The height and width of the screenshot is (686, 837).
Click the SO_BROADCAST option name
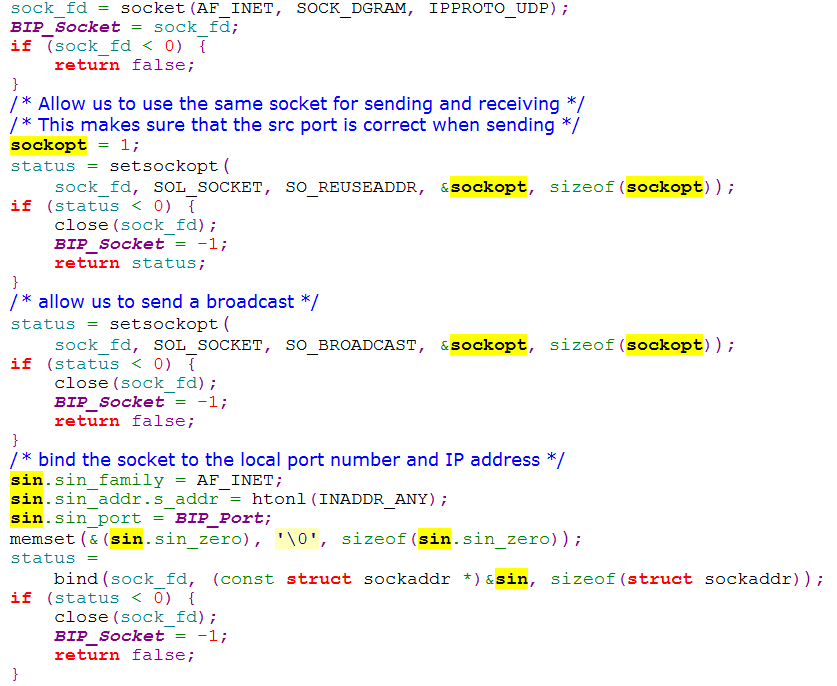pos(351,345)
